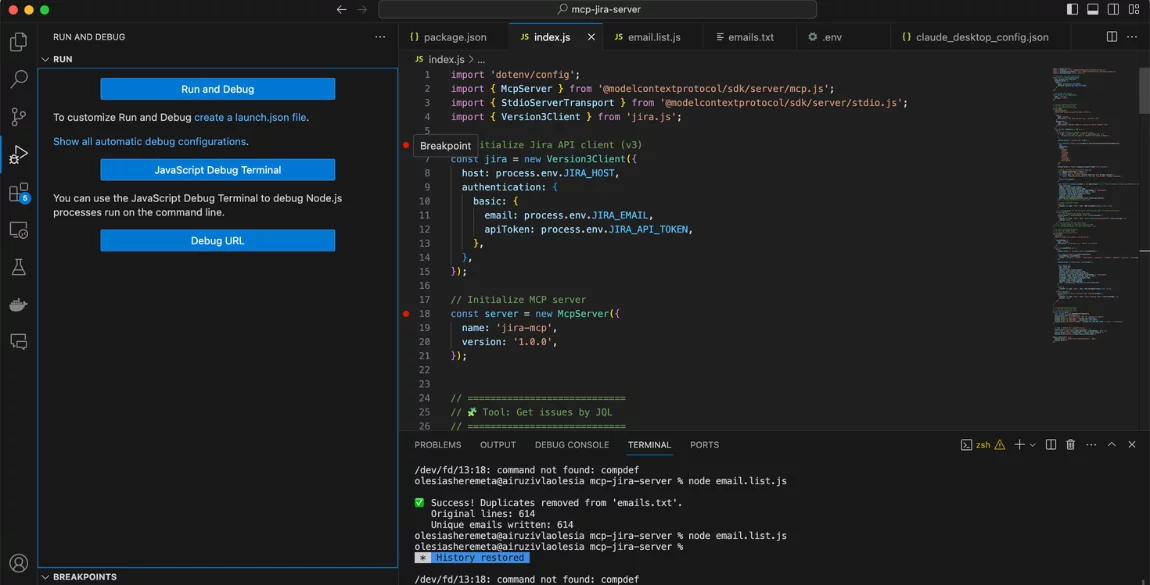The width and height of the screenshot is (1150, 585).
Task: Open the Source Control view
Action: pyautogui.click(x=18, y=117)
